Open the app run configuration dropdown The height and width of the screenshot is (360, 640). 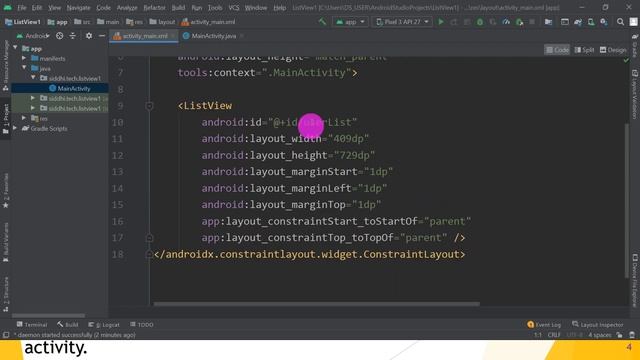[350, 22]
